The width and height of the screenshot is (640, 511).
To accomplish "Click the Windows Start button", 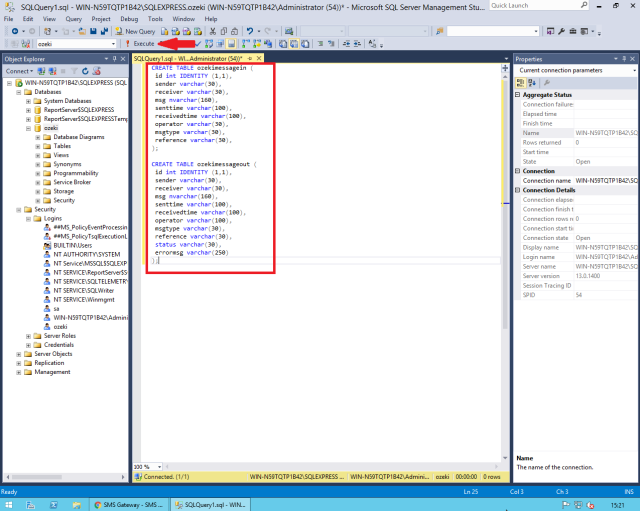I will tap(9, 505).
